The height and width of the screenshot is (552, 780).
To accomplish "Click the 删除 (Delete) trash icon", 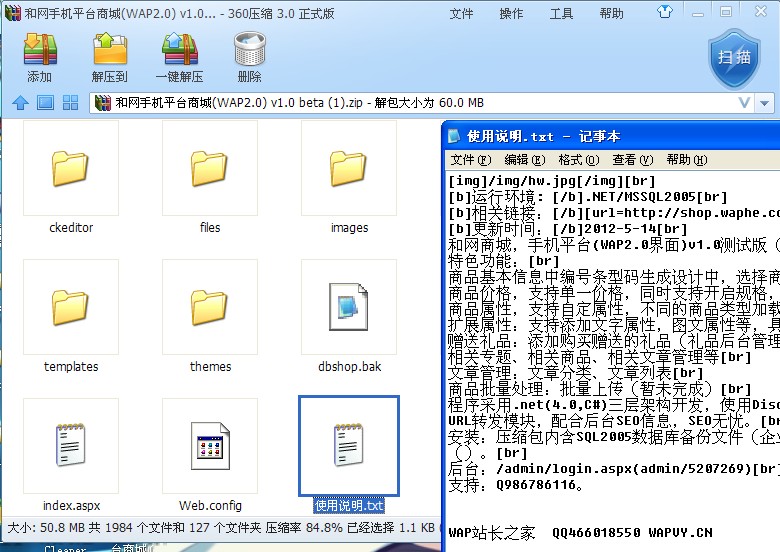I will click(x=250, y=50).
